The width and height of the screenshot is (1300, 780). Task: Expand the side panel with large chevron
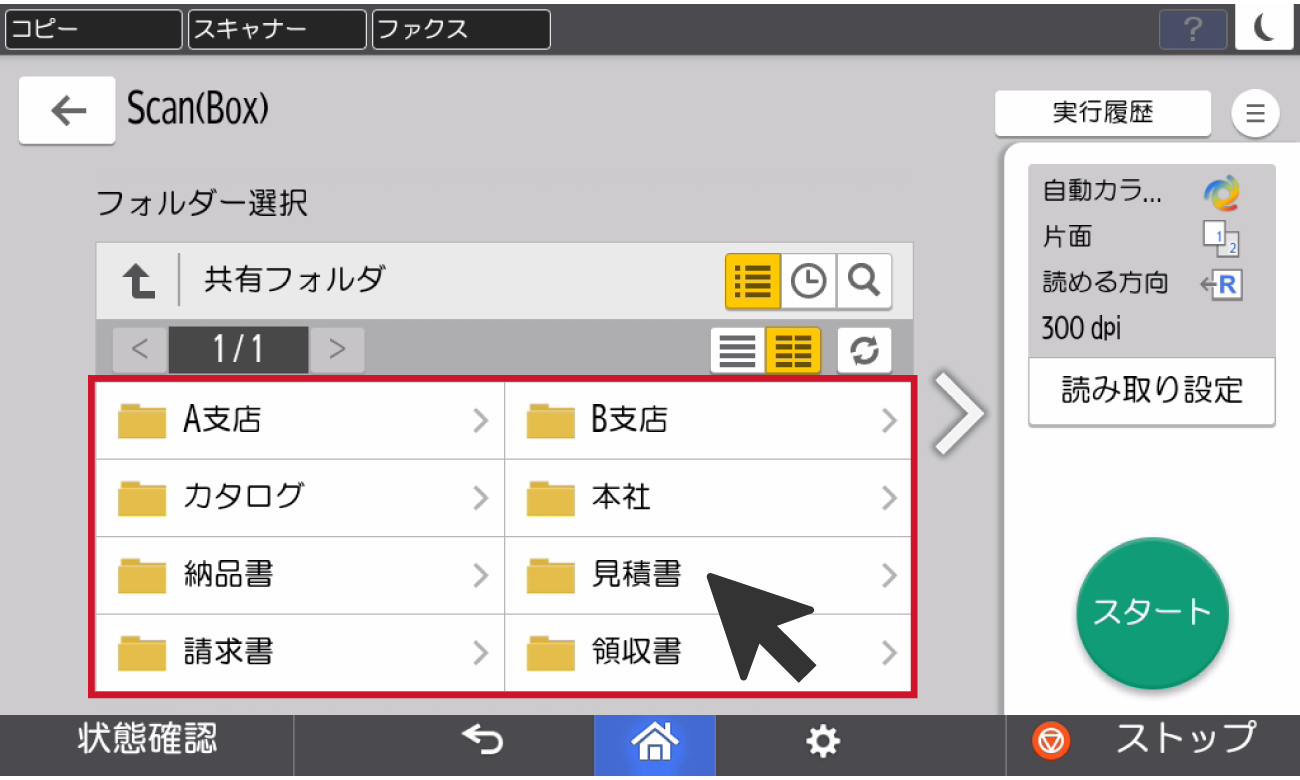(958, 413)
